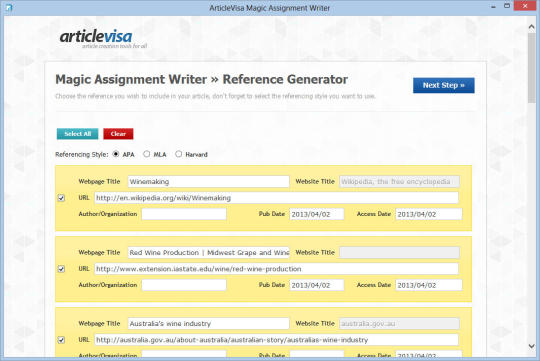This screenshot has width=540, height=361.
Task: Edit the Winemaking webpage title field
Action: pos(208,182)
